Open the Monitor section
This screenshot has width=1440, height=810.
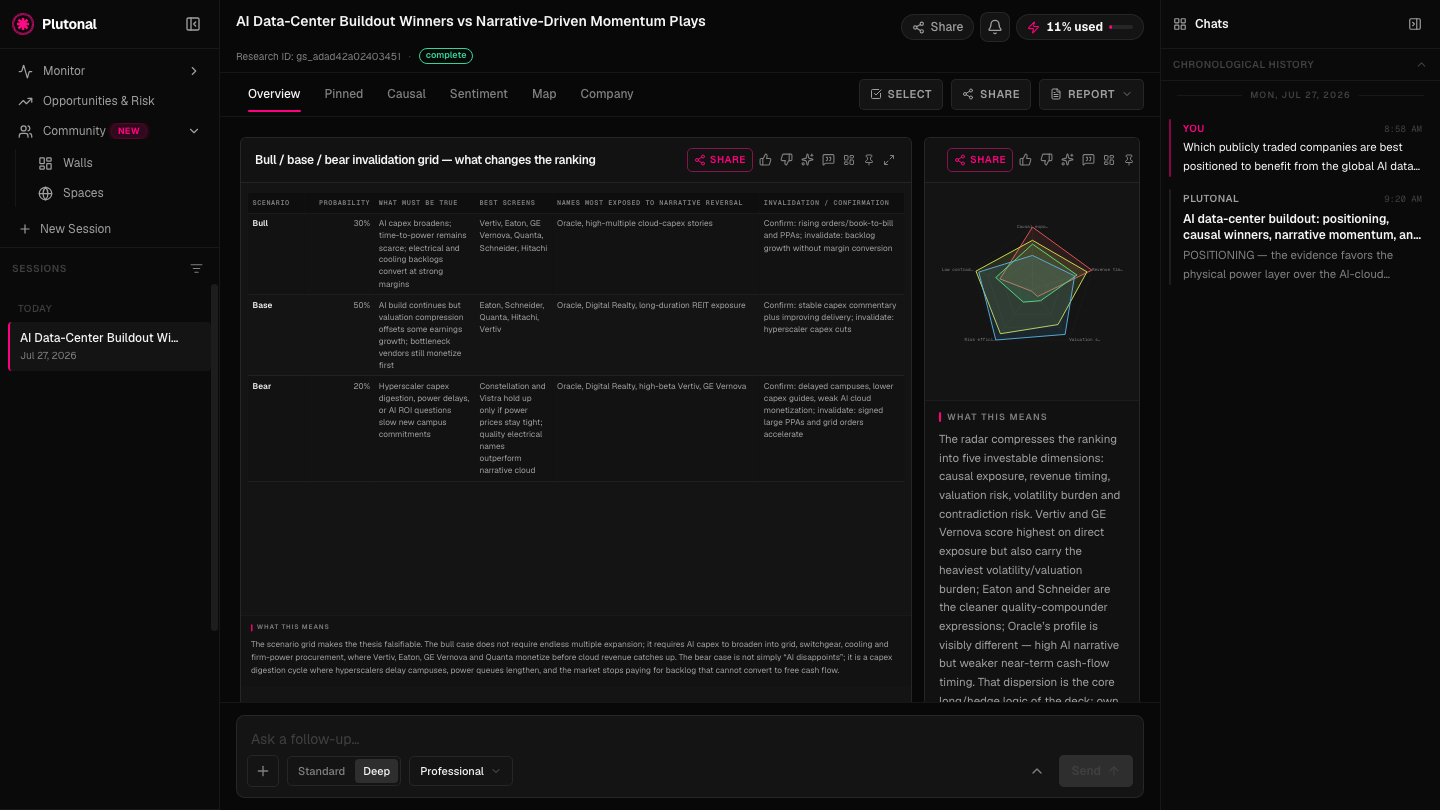[109, 71]
